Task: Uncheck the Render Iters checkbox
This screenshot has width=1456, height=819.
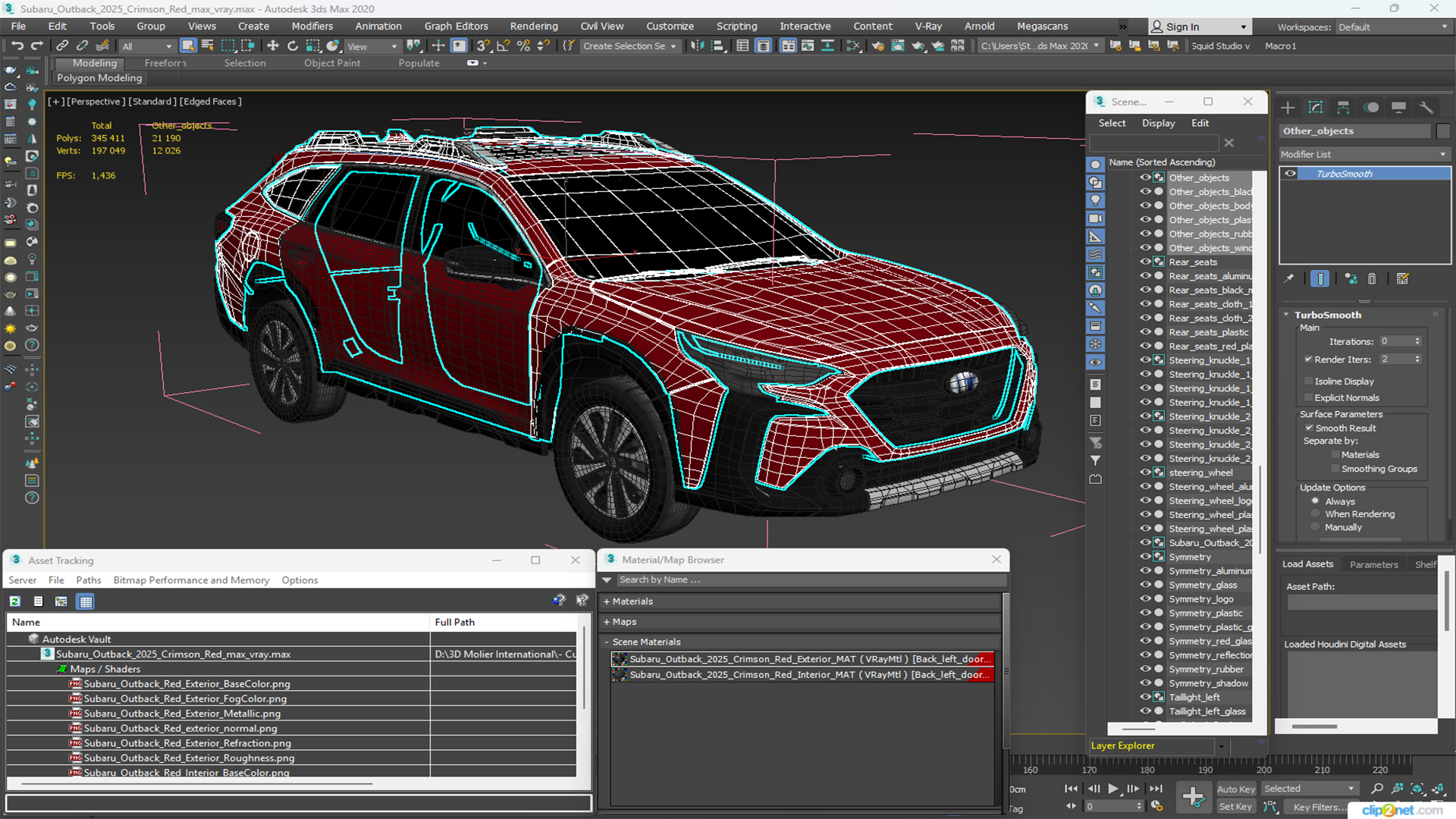Action: (1308, 359)
